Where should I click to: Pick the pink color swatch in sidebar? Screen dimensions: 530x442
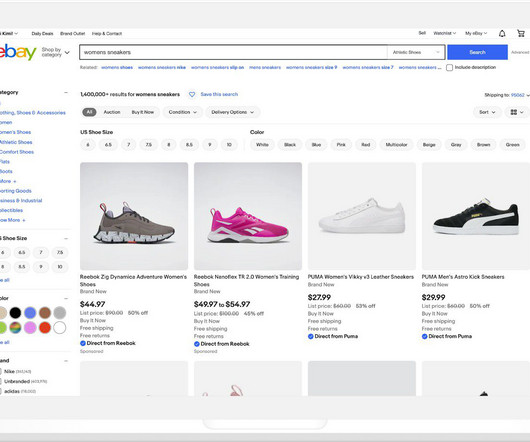[x=30, y=327]
